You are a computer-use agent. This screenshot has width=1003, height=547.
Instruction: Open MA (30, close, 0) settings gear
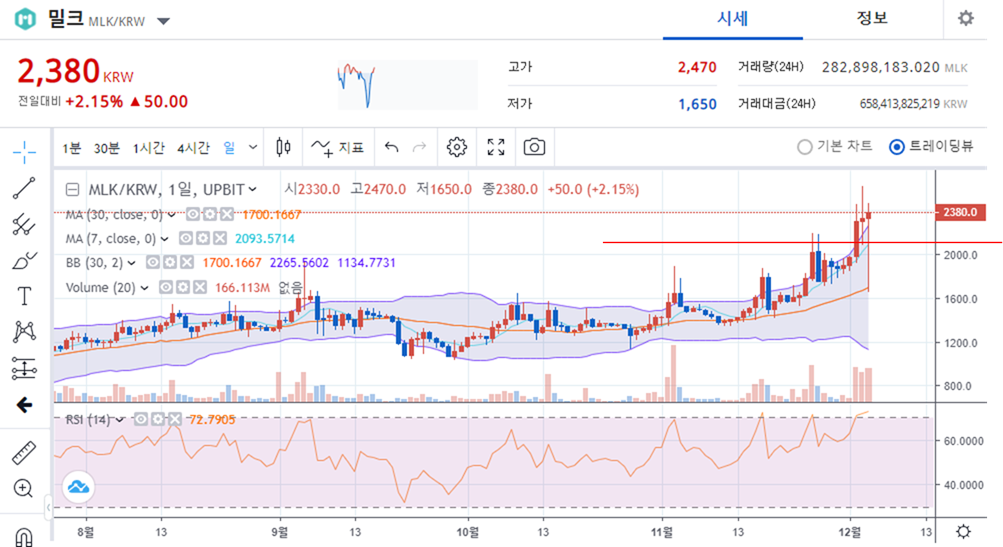point(210,214)
